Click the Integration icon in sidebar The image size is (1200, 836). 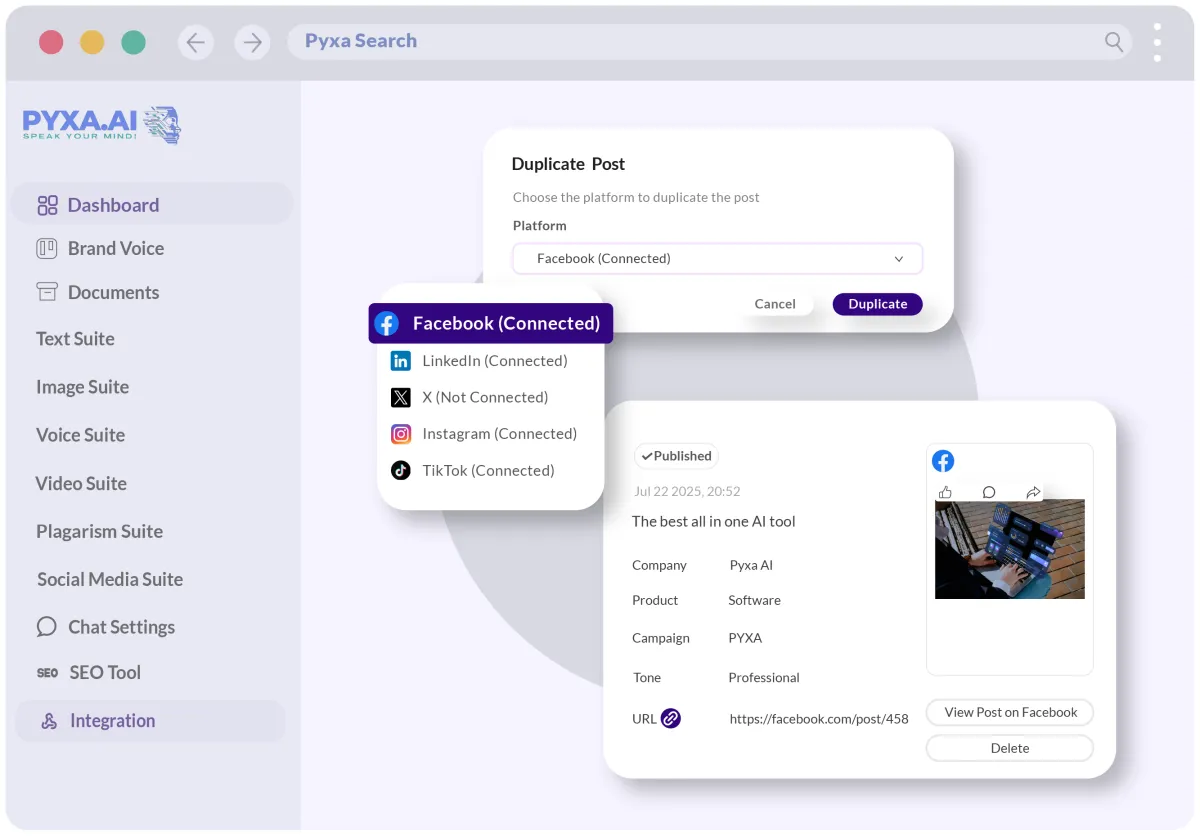point(48,721)
